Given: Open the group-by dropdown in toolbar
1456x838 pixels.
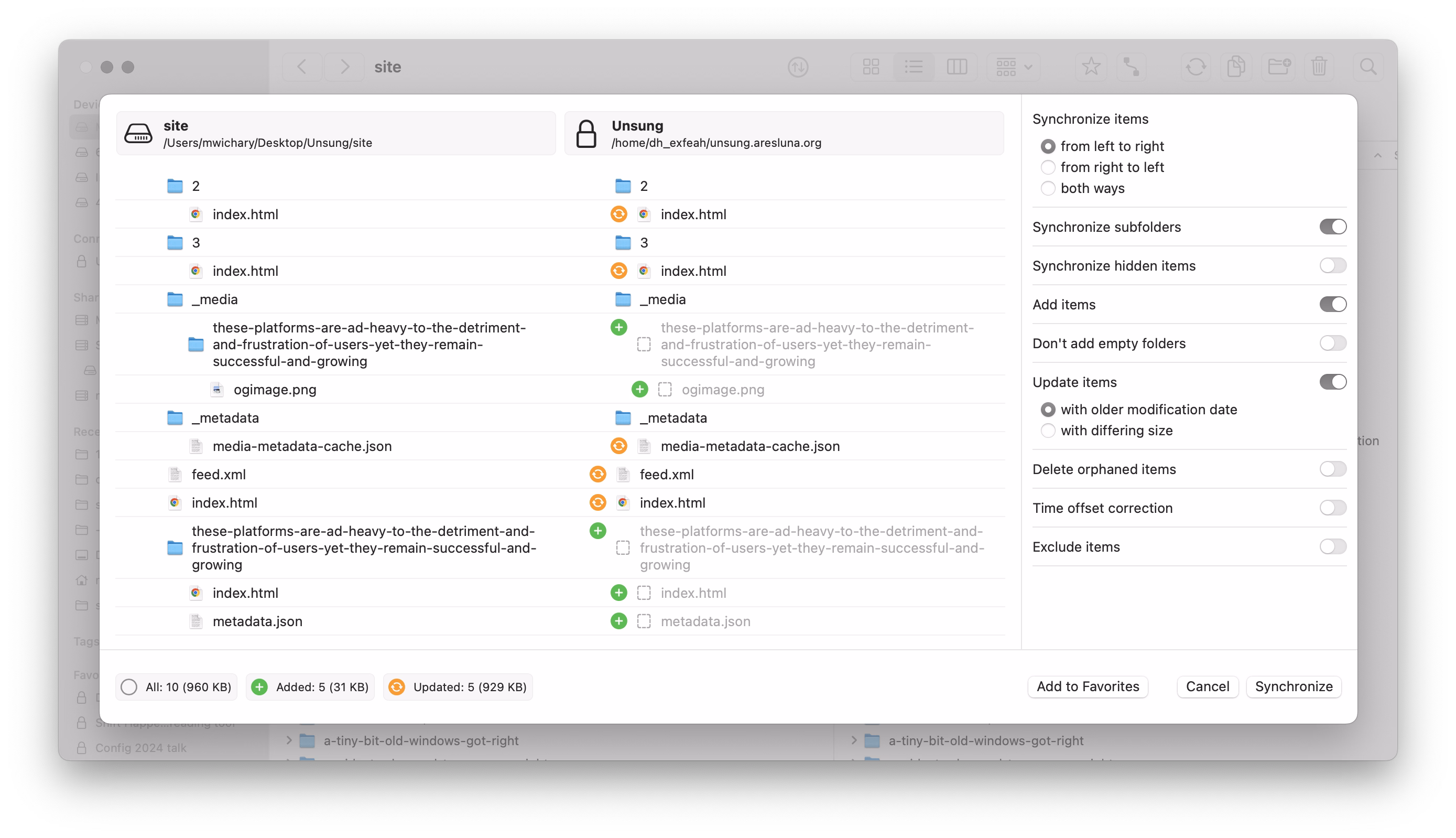Looking at the screenshot, I should pos(1014,67).
